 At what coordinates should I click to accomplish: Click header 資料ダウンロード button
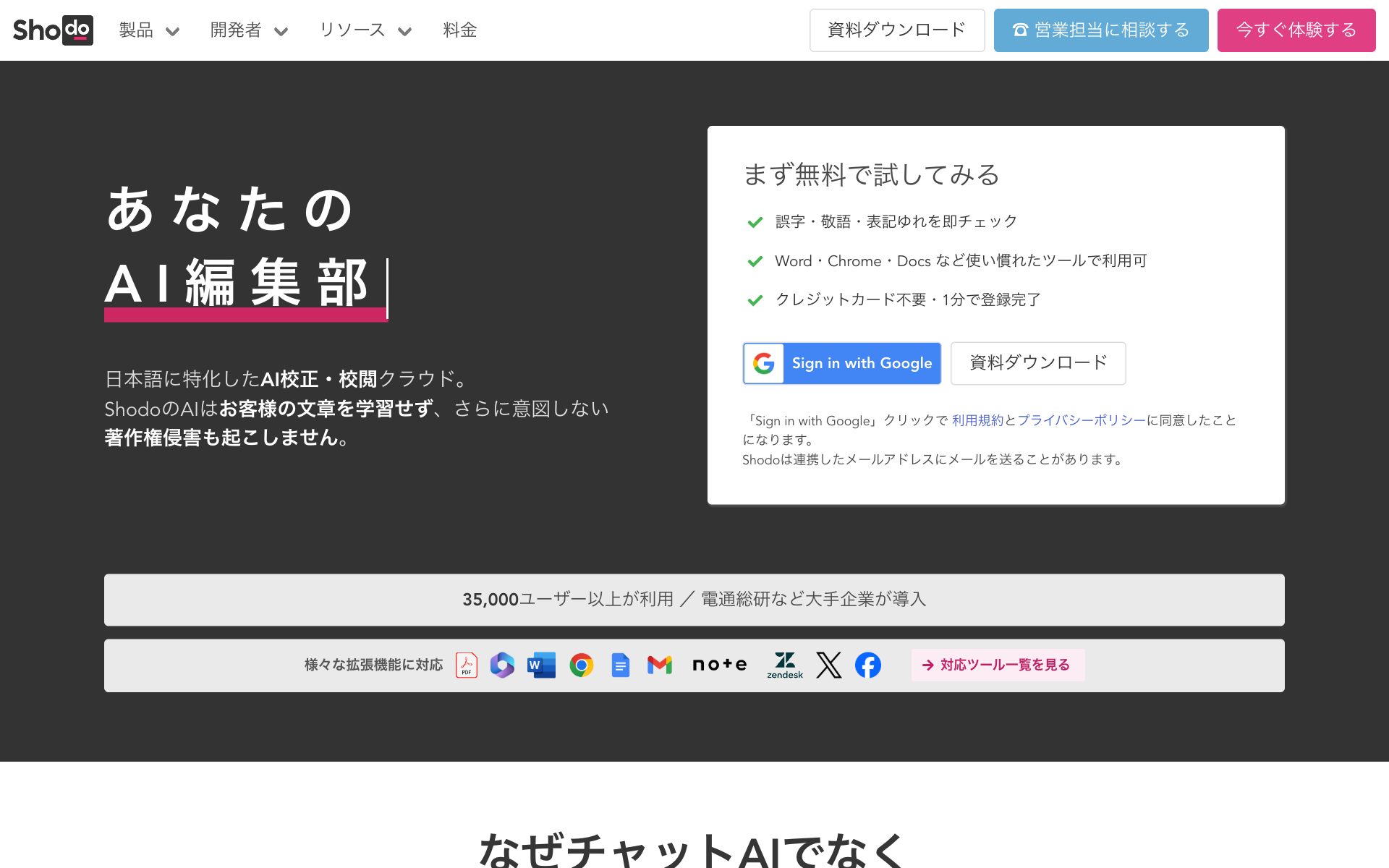(x=897, y=30)
